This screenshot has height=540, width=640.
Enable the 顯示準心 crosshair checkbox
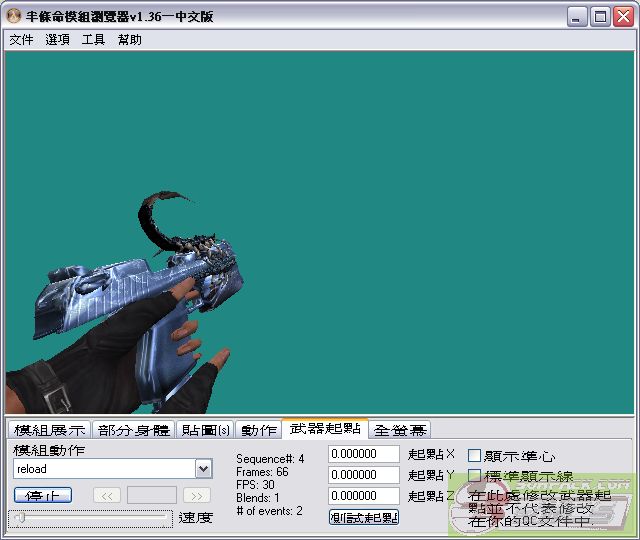(475, 456)
